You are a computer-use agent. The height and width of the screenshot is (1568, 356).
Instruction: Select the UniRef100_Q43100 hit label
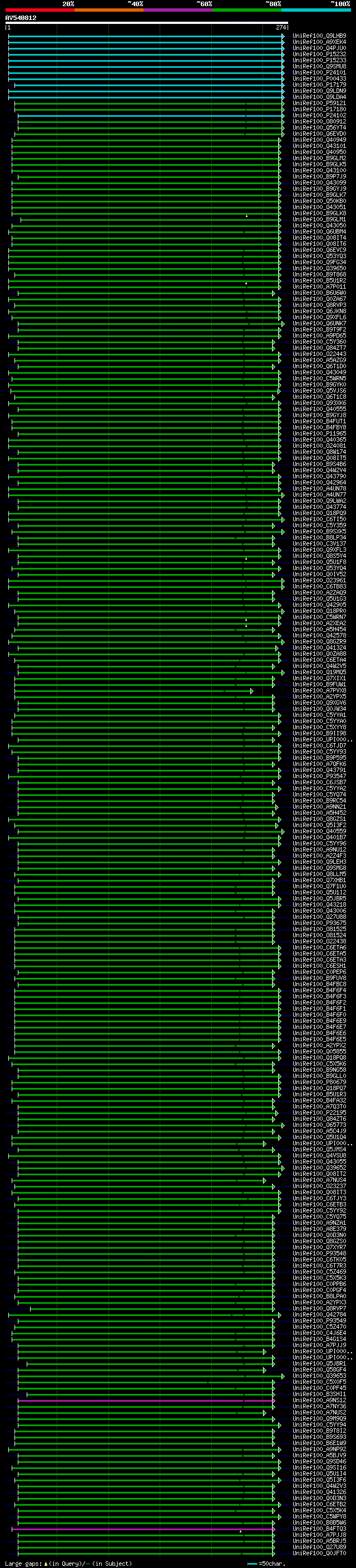[319, 170]
